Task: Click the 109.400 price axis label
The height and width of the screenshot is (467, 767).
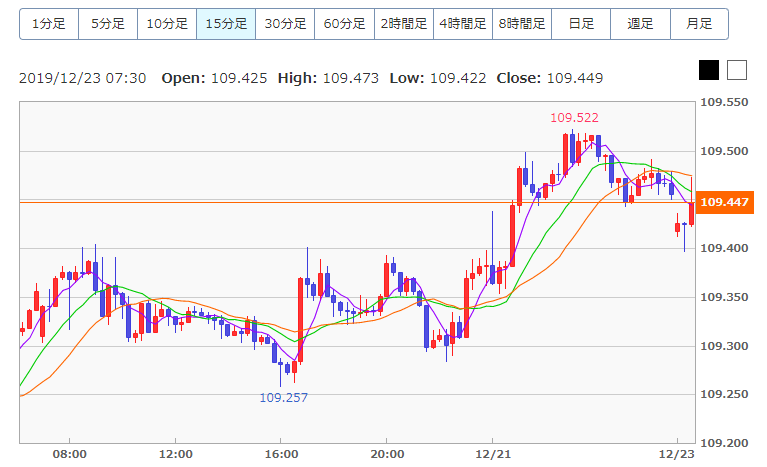Action: coord(724,248)
